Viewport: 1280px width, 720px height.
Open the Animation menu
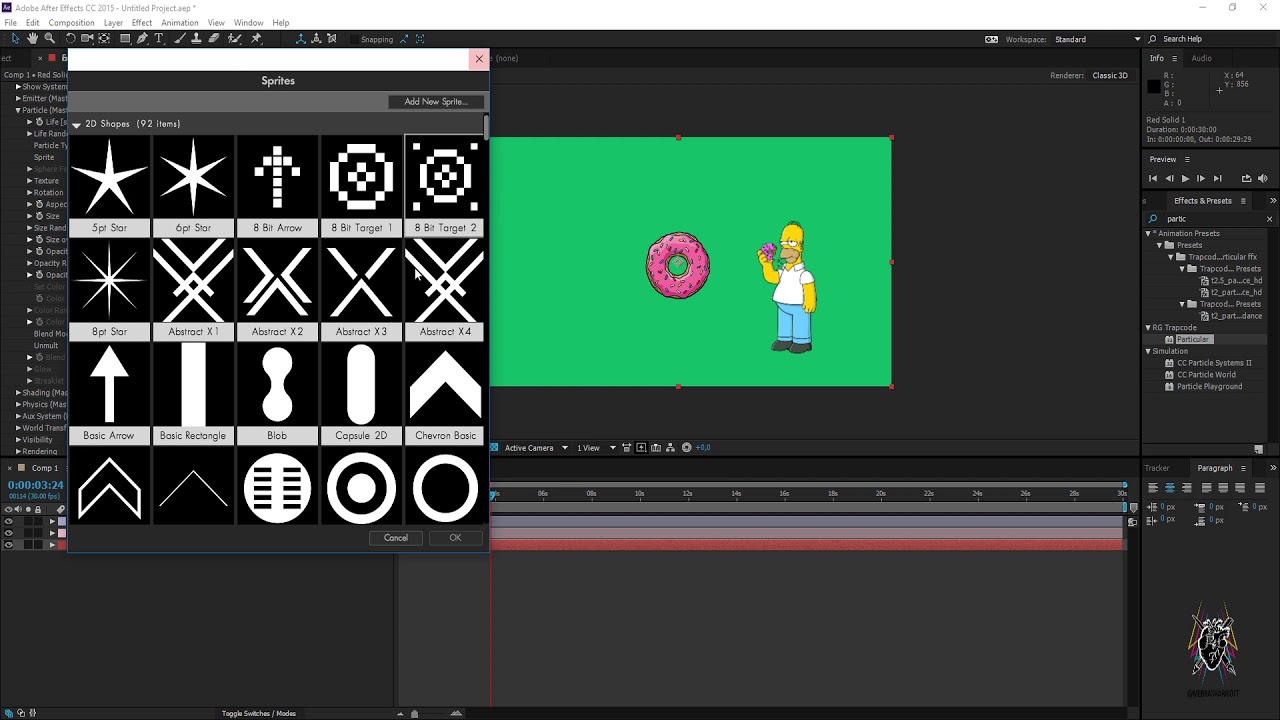tap(180, 22)
